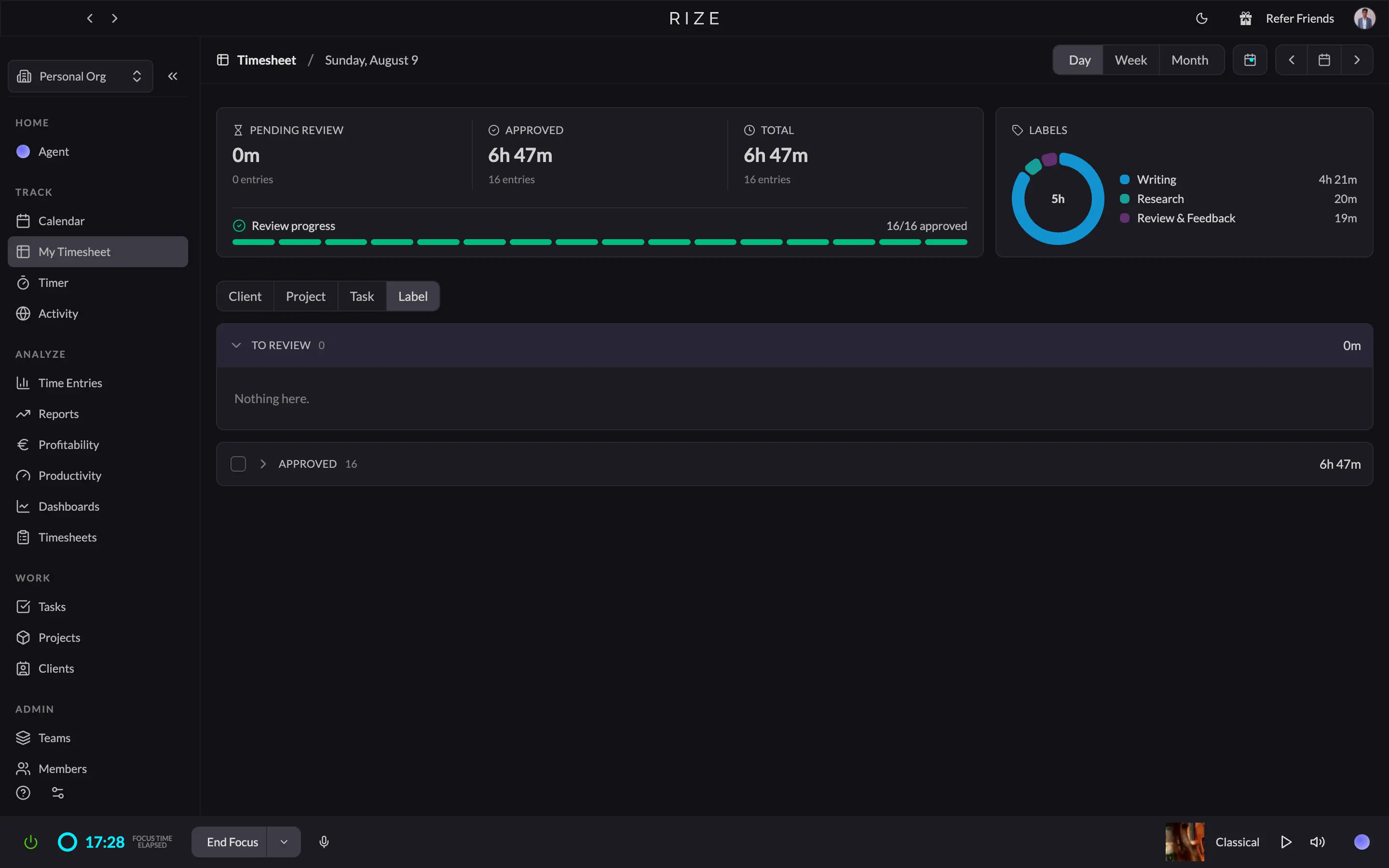
Task: Open the volume speaker control
Action: (x=1317, y=842)
